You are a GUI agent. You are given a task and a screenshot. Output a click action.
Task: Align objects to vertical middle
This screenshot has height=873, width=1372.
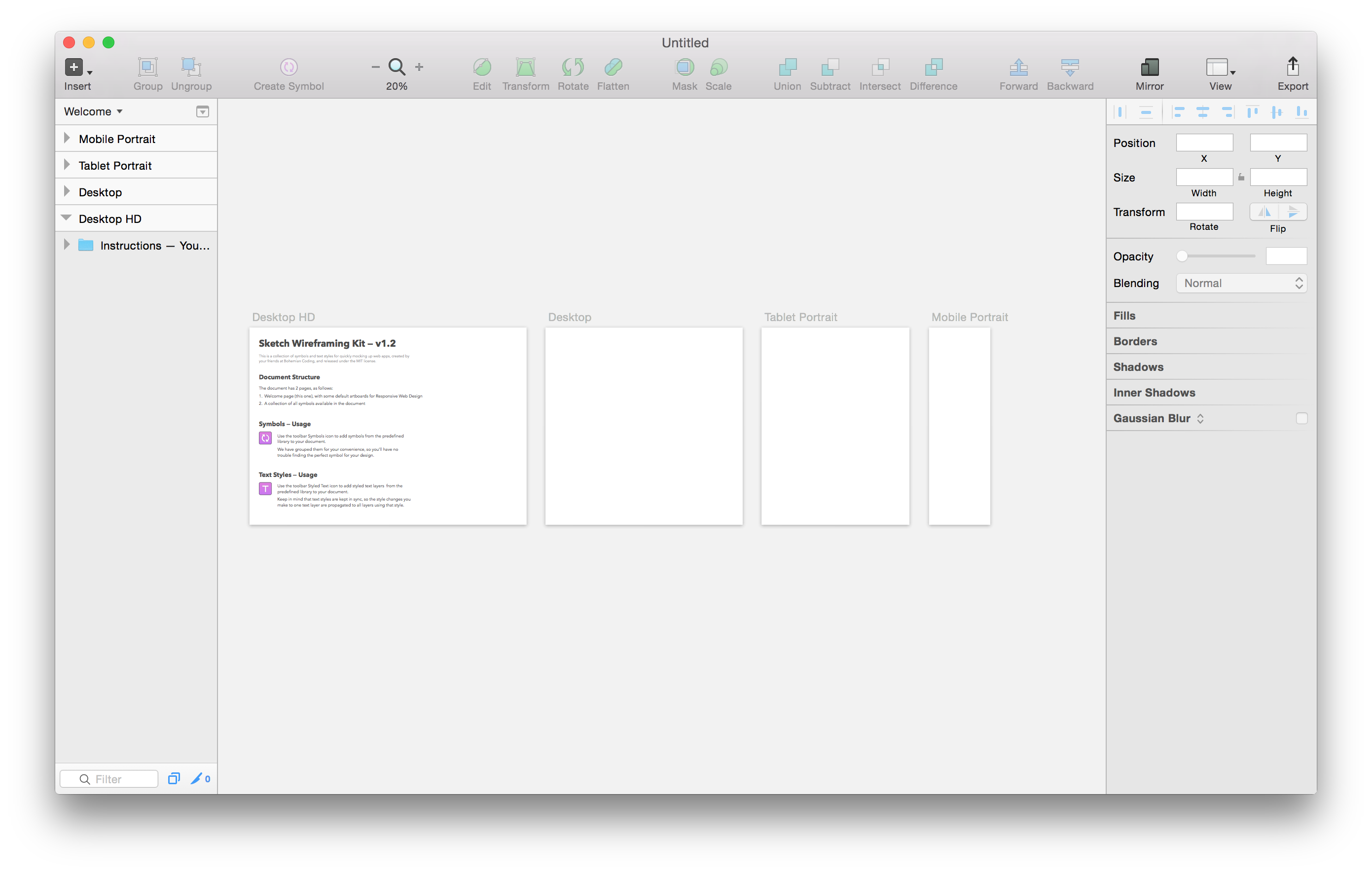1277,111
